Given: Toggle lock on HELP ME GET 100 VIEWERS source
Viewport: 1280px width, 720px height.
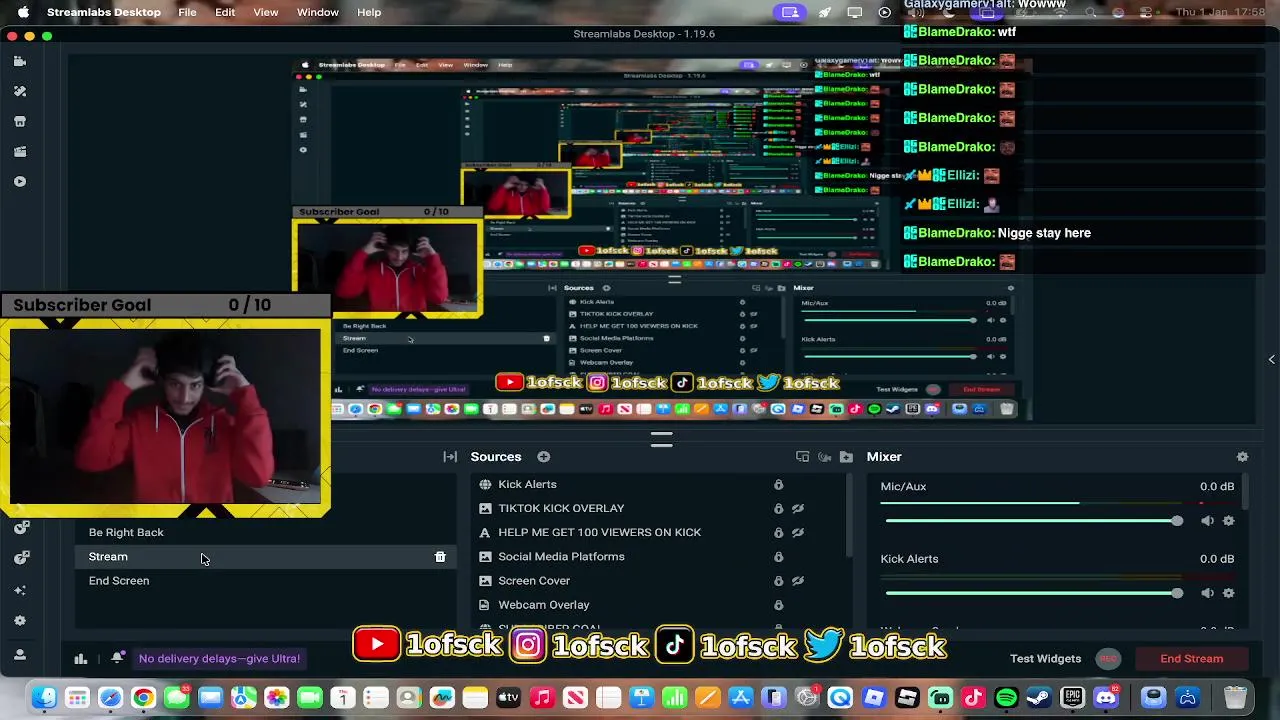Looking at the screenshot, I should (x=778, y=533).
